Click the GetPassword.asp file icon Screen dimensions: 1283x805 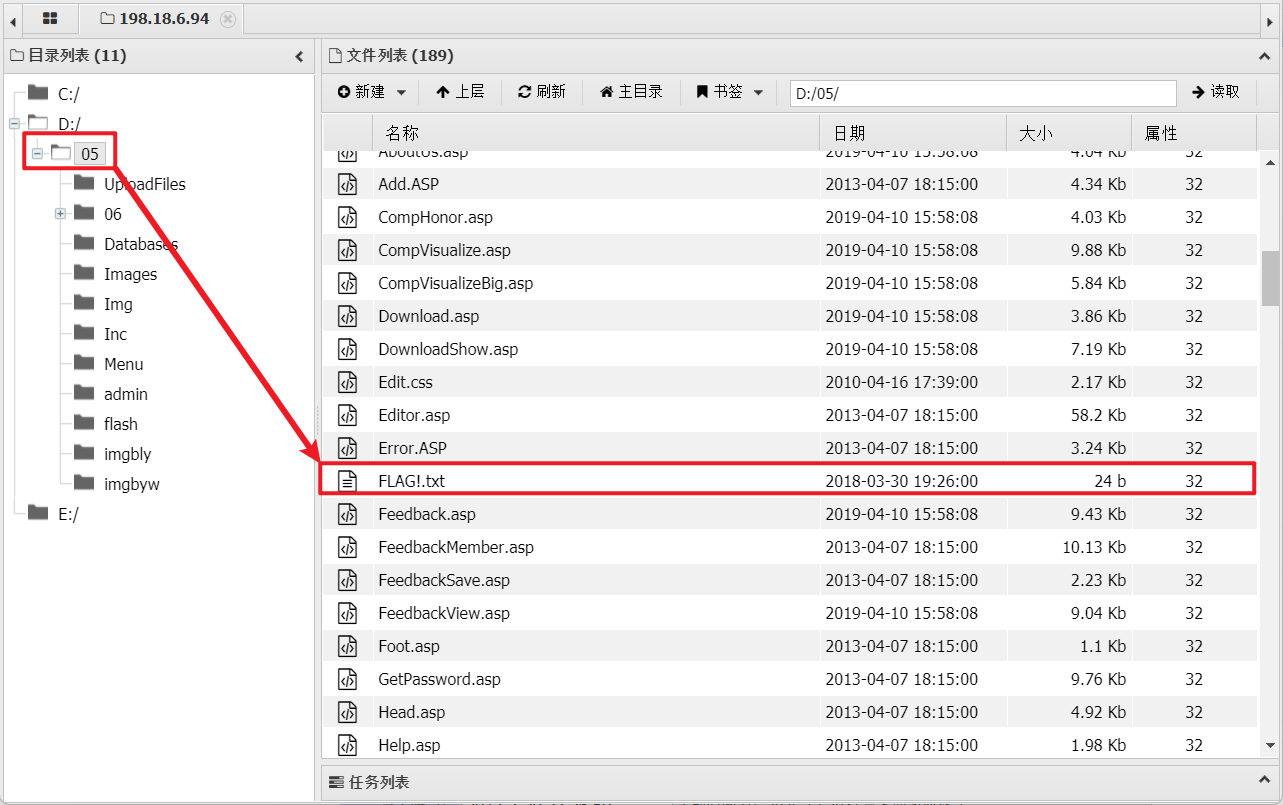coord(347,679)
